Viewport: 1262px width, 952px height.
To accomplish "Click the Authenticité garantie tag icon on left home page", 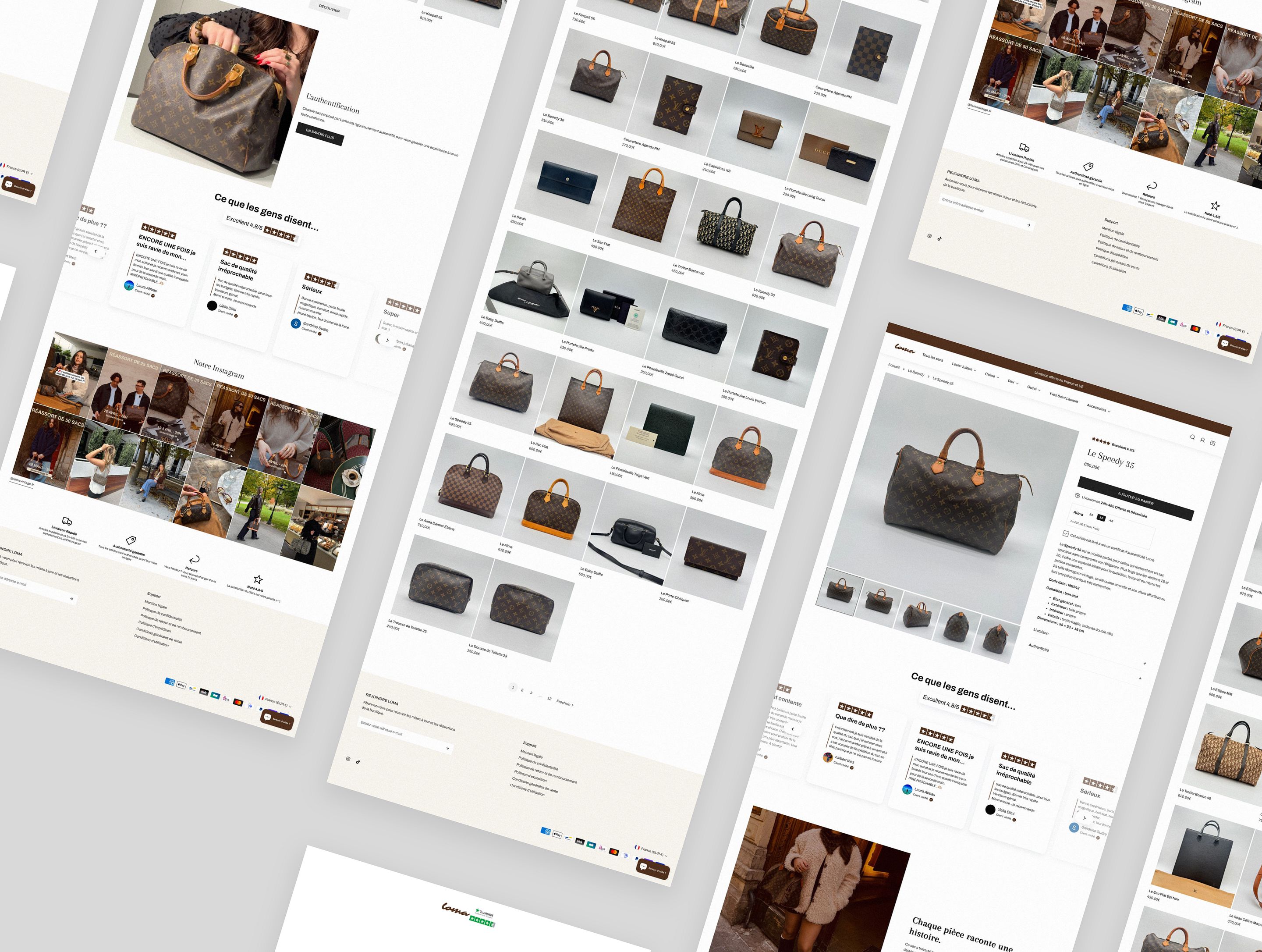I will tap(131, 540).
